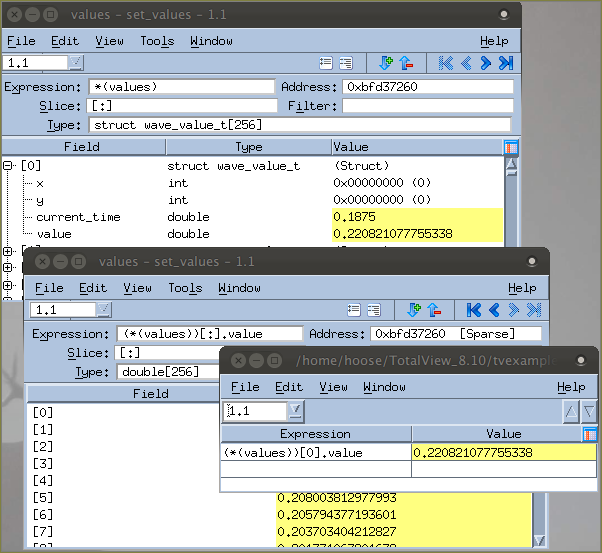Click the dive-in arrow with green plus in top window
602x553 pixels.
(386, 63)
